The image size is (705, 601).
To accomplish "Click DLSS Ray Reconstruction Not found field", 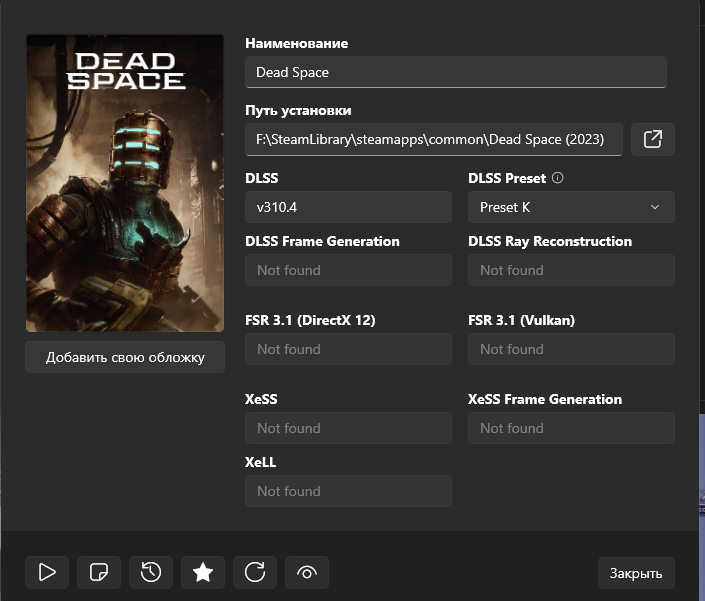I will coord(571,270).
